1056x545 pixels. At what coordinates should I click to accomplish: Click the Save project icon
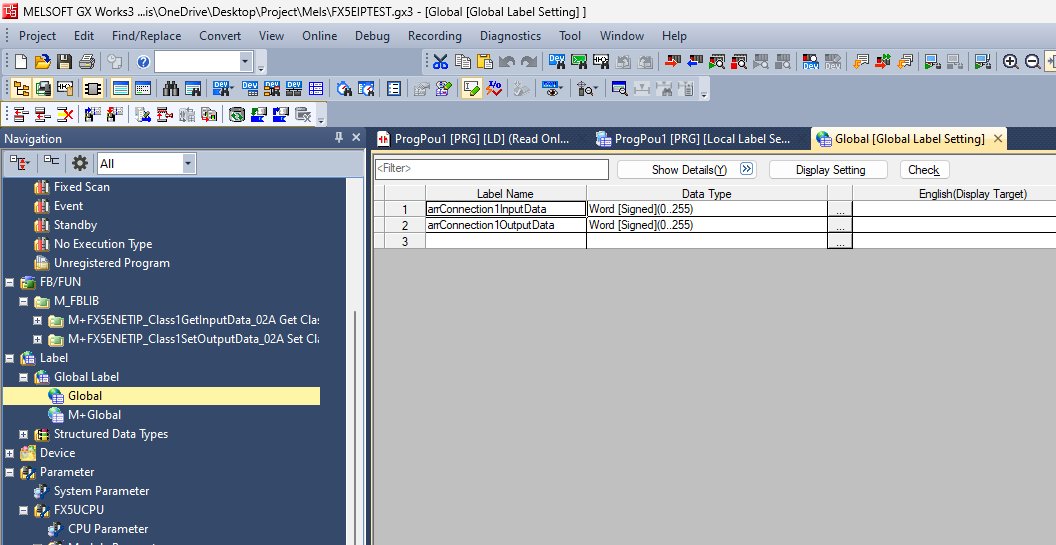(x=64, y=62)
